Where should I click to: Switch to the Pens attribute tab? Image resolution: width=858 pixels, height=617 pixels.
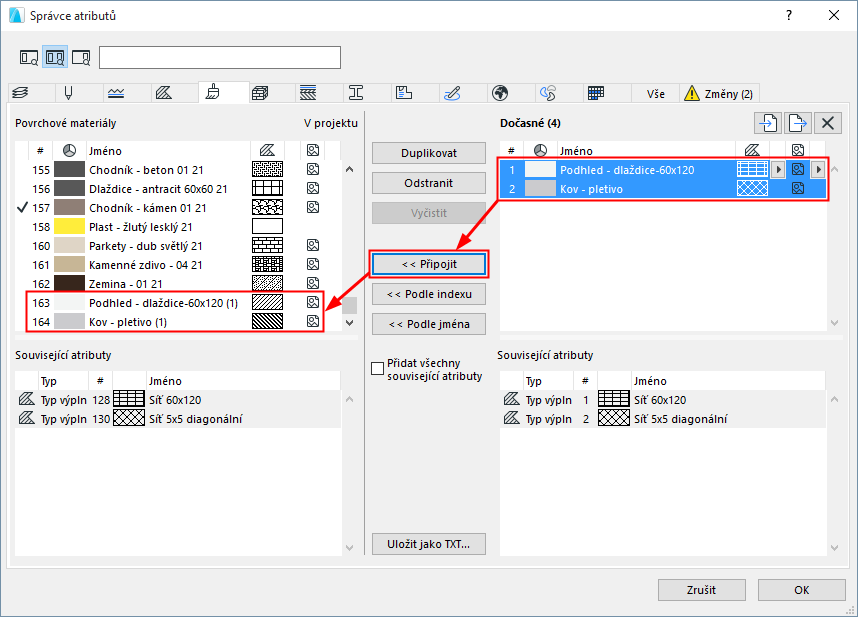[68, 94]
